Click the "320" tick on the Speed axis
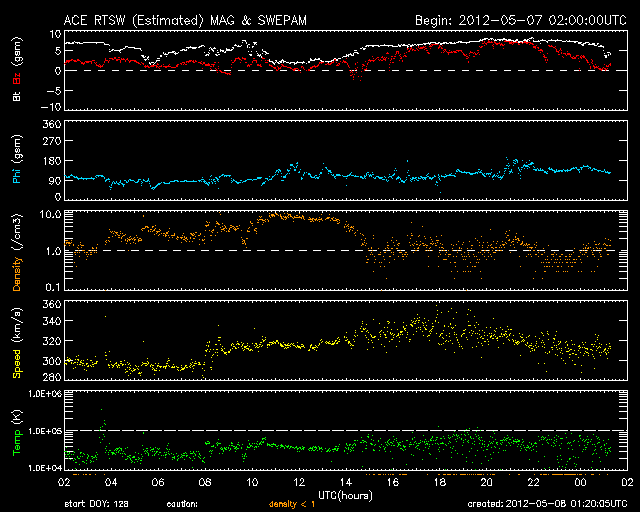 click(x=52, y=341)
